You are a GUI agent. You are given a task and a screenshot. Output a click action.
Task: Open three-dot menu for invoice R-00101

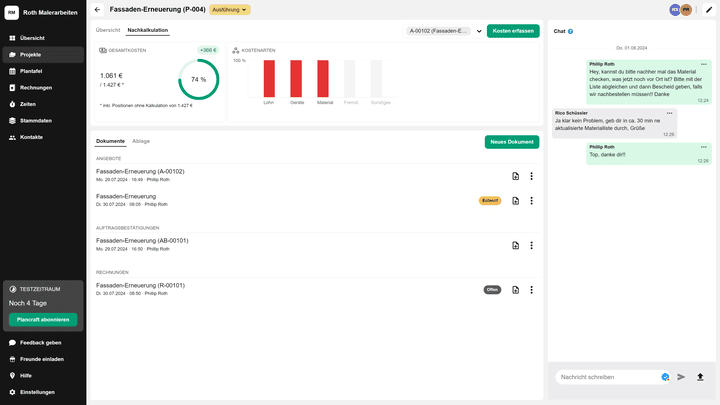tap(531, 290)
